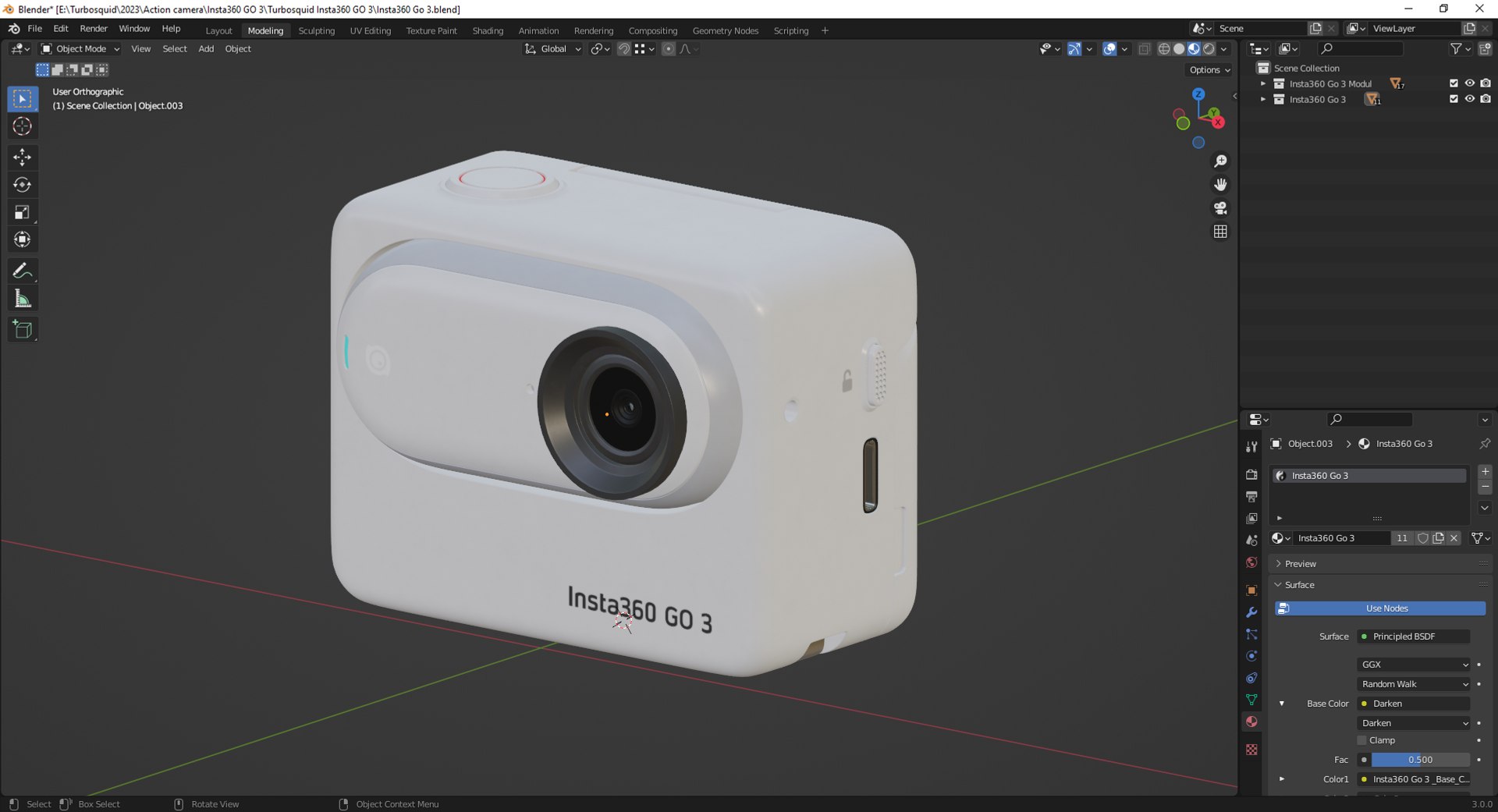Open Darken blend type dropdown
The width and height of the screenshot is (1498, 812).
(1414, 723)
